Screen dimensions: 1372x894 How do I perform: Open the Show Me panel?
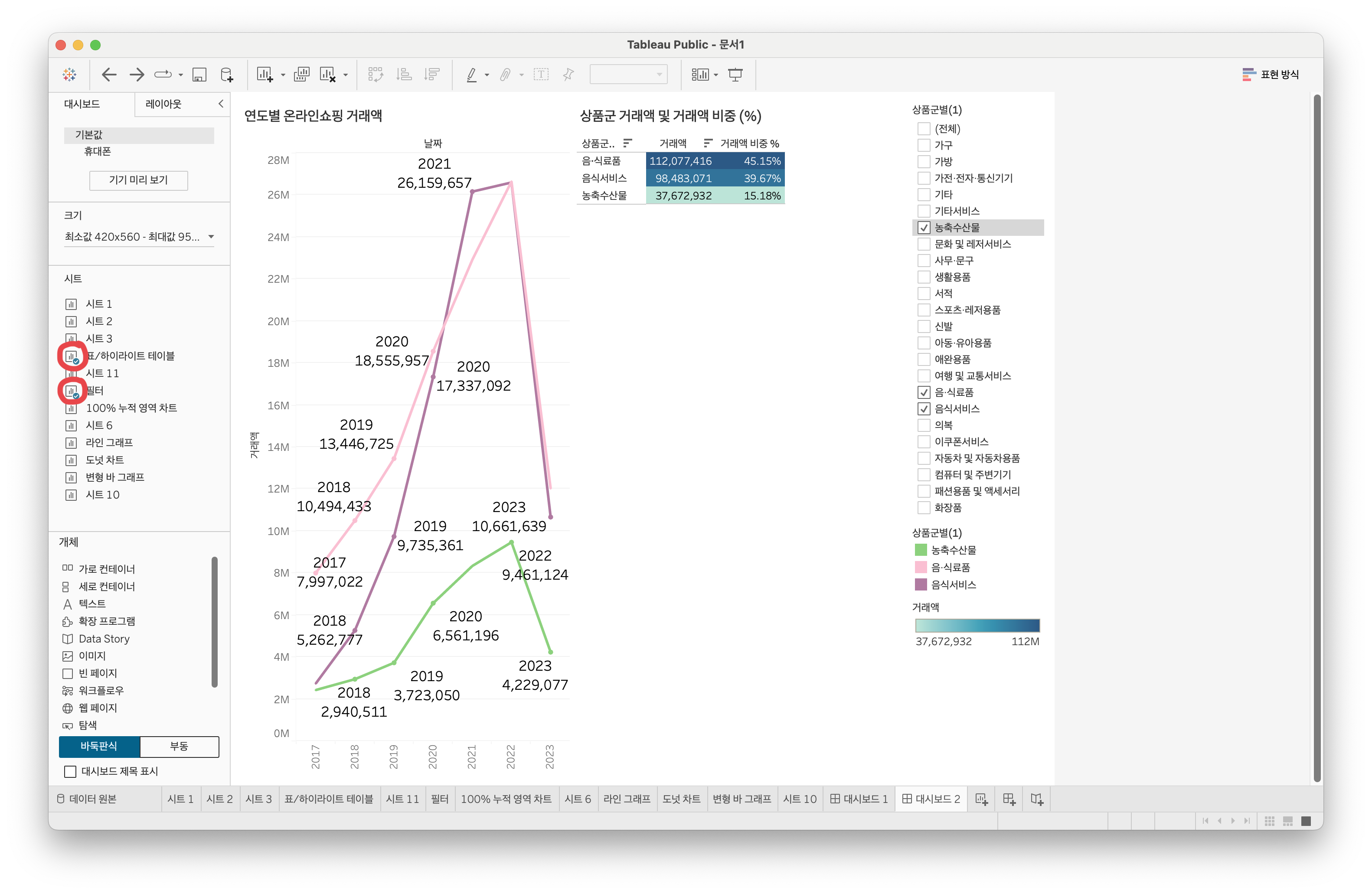(1271, 75)
